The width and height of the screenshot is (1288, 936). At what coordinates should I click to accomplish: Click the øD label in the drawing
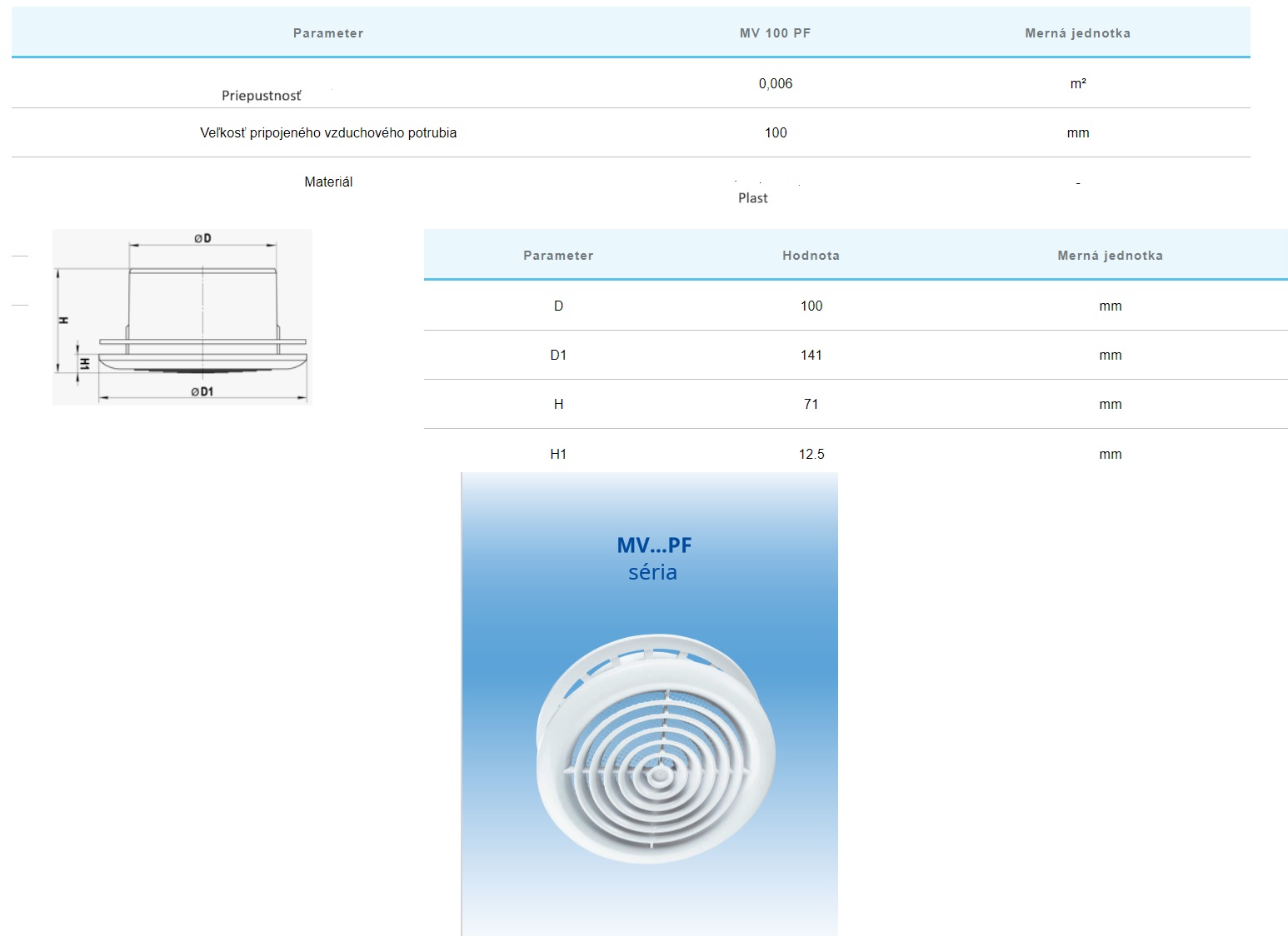(x=202, y=238)
